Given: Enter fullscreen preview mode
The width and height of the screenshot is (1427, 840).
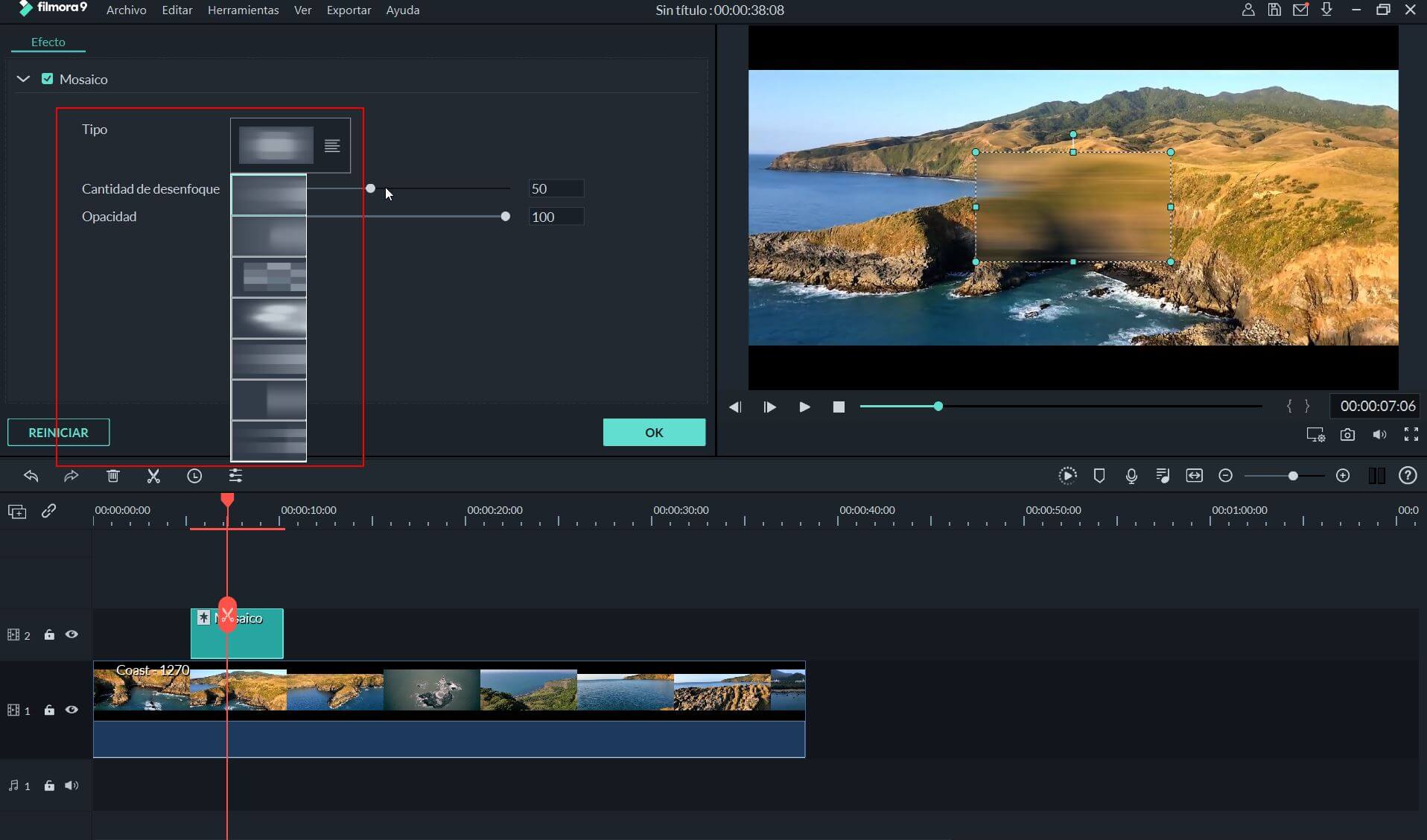Looking at the screenshot, I should (x=1411, y=435).
